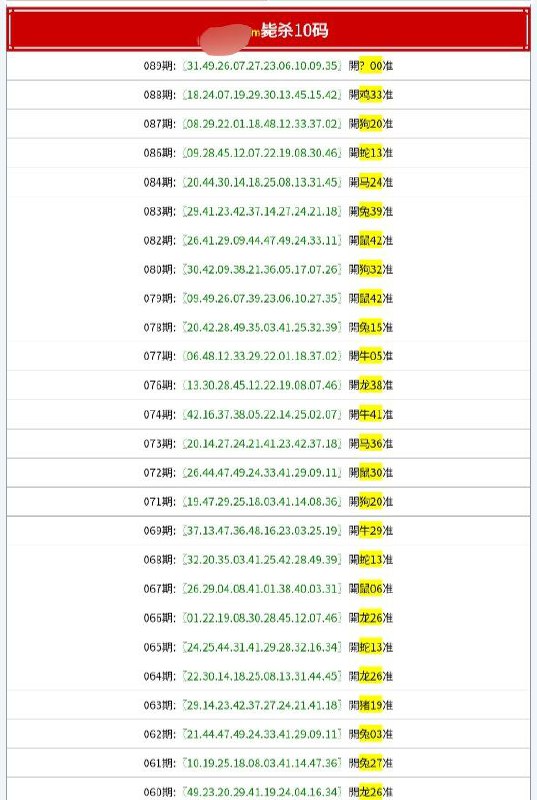Click highlighted result 猪19 in 063期
The height and width of the screenshot is (800, 537).
371,705
